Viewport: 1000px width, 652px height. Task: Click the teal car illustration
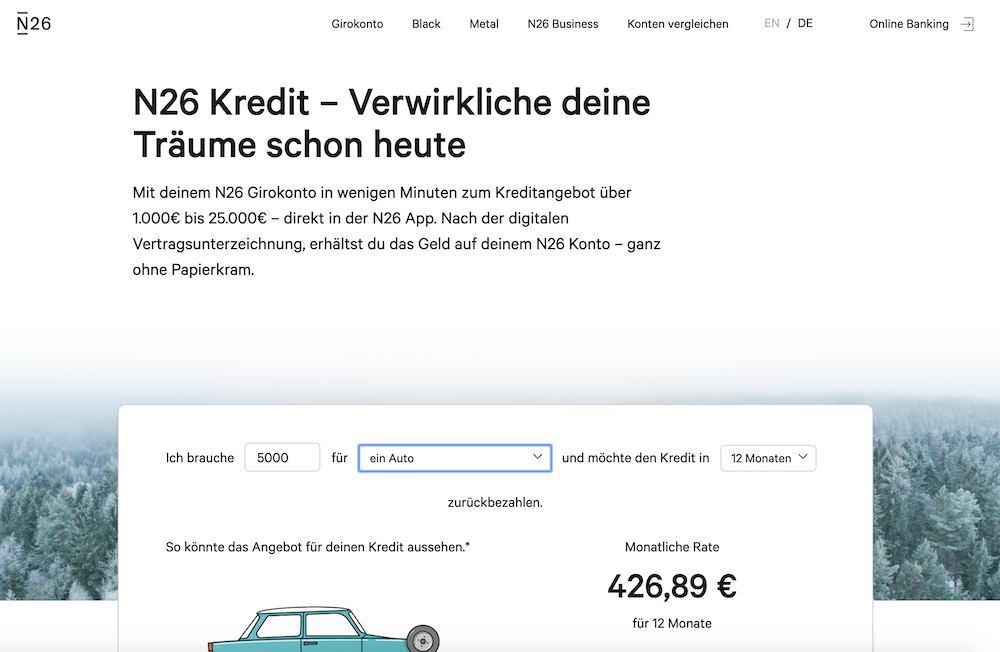click(324, 629)
